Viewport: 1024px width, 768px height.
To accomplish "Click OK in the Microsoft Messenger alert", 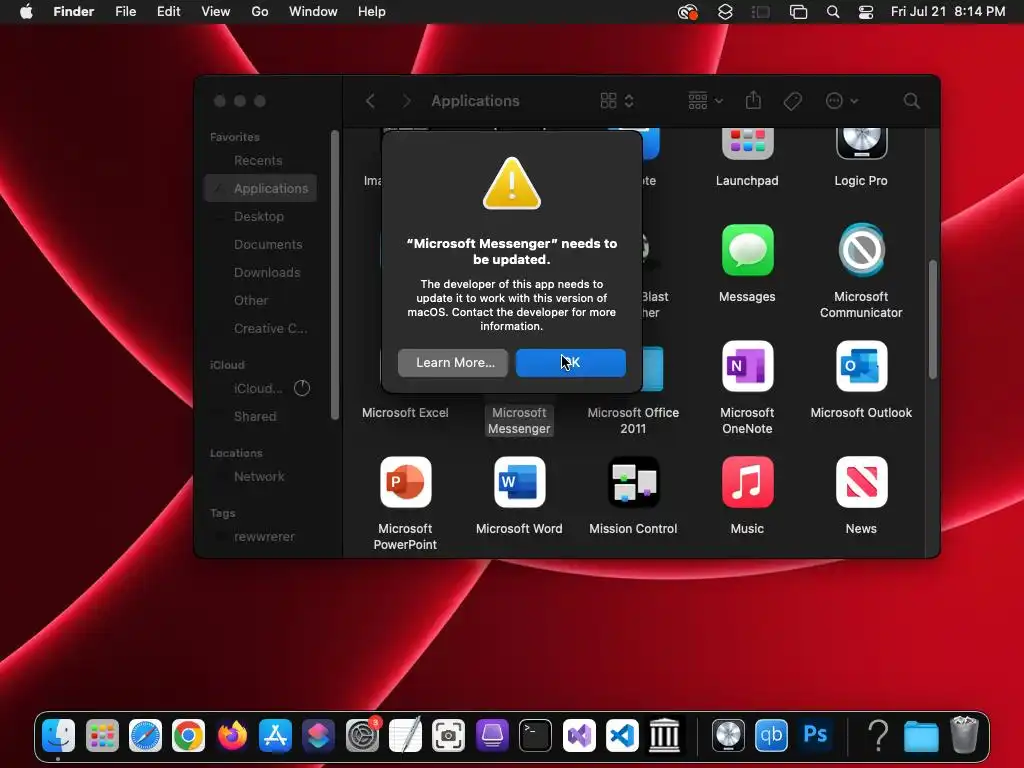I will coord(570,362).
